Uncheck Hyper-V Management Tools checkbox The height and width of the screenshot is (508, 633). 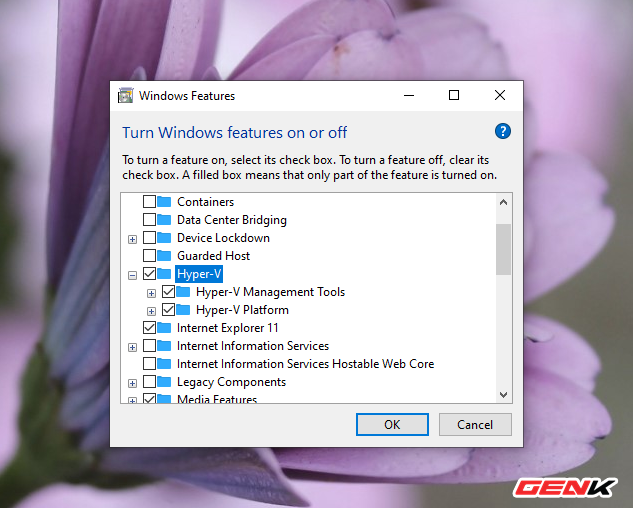(168, 292)
